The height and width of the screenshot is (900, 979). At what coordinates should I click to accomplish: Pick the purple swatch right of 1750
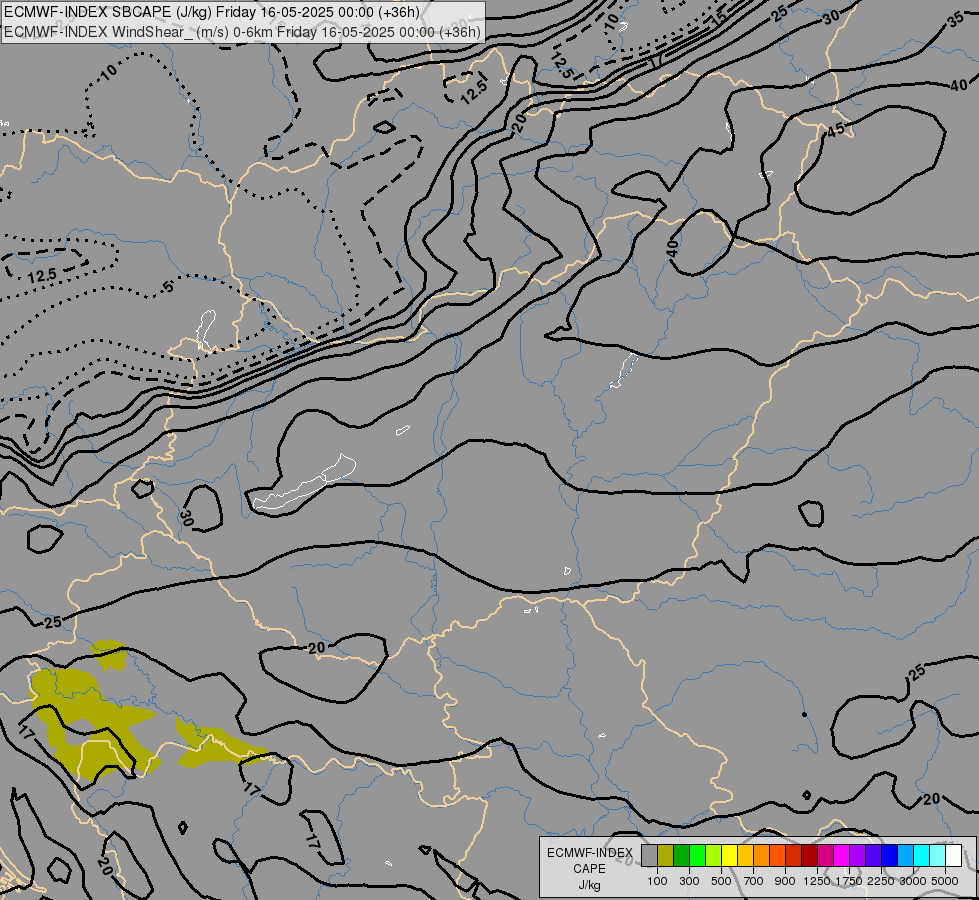858,855
